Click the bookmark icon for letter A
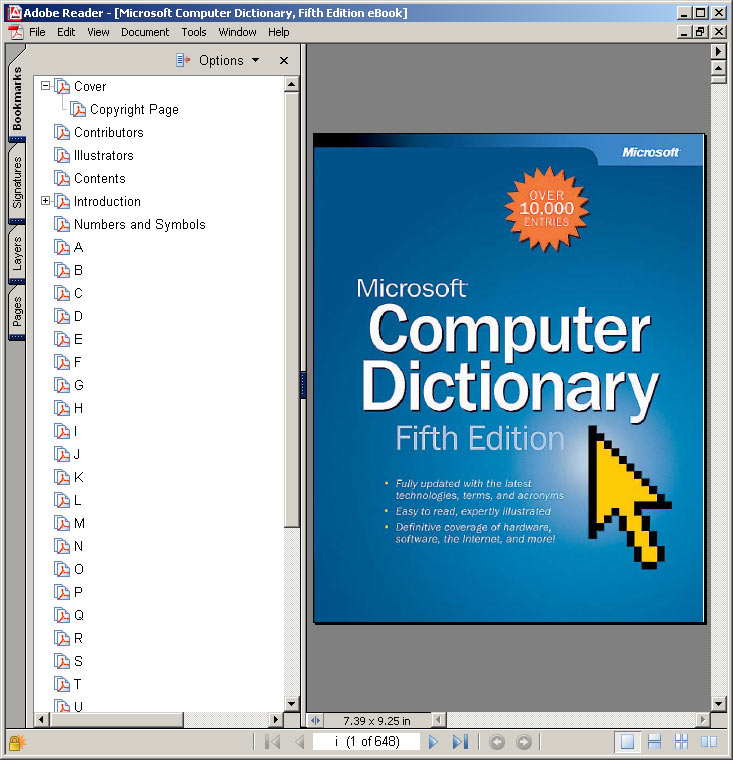Viewport: 733px width, 760px height. pos(62,247)
